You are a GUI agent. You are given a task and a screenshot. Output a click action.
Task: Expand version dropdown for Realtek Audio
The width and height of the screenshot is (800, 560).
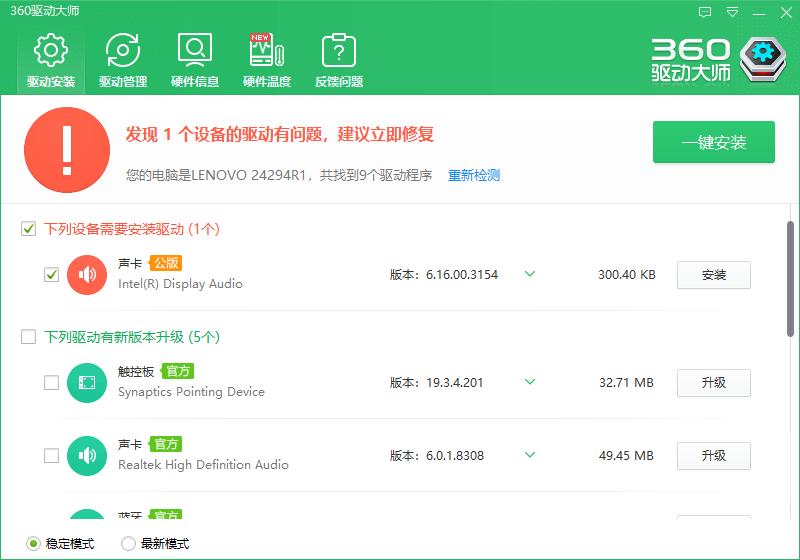click(530, 454)
